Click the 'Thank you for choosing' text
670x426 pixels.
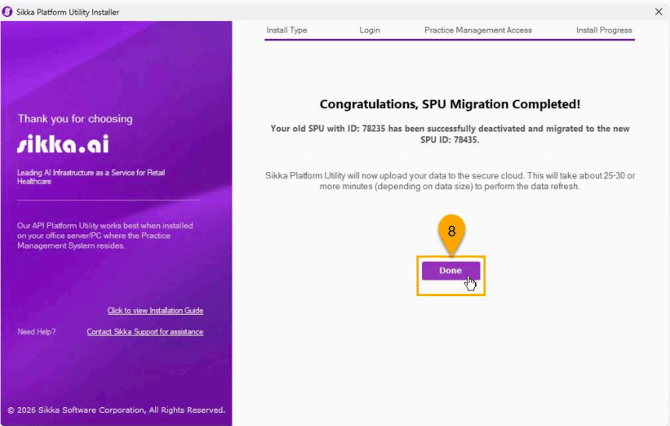click(75, 119)
